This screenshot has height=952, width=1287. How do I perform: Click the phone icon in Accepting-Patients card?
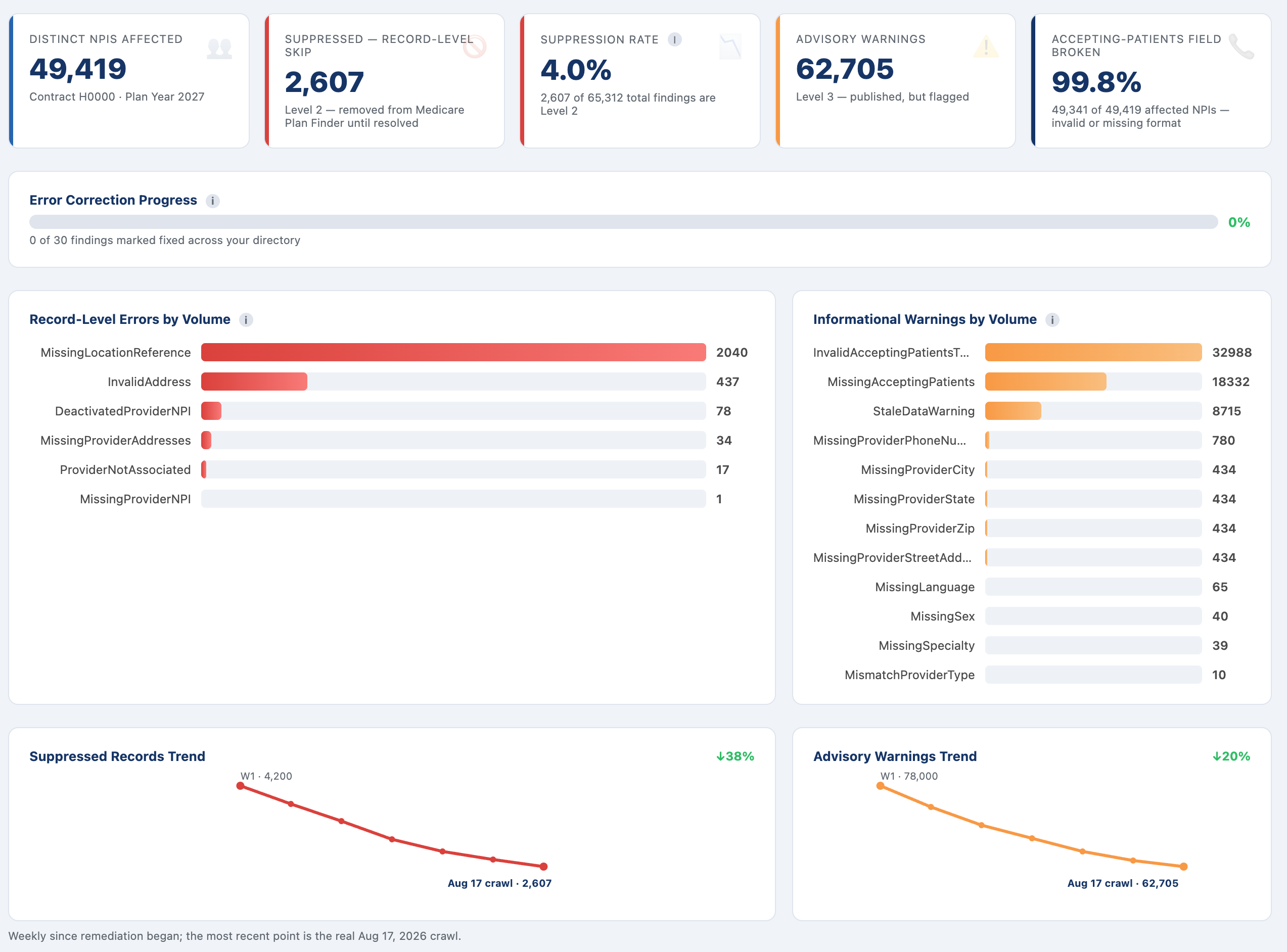pyautogui.click(x=1241, y=46)
